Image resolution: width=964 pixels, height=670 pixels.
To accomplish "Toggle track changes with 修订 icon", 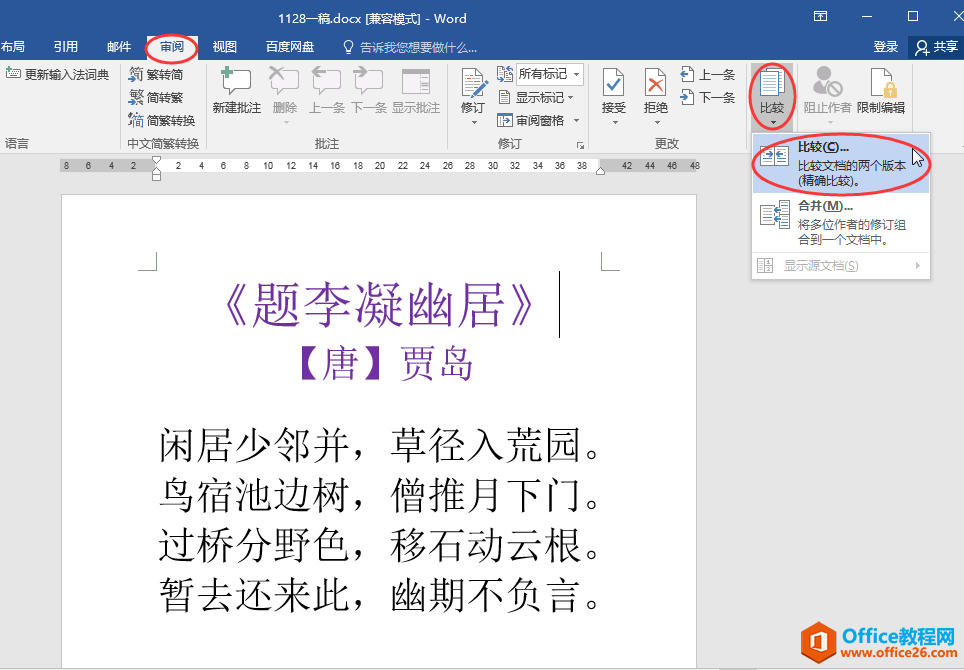I will click(473, 84).
